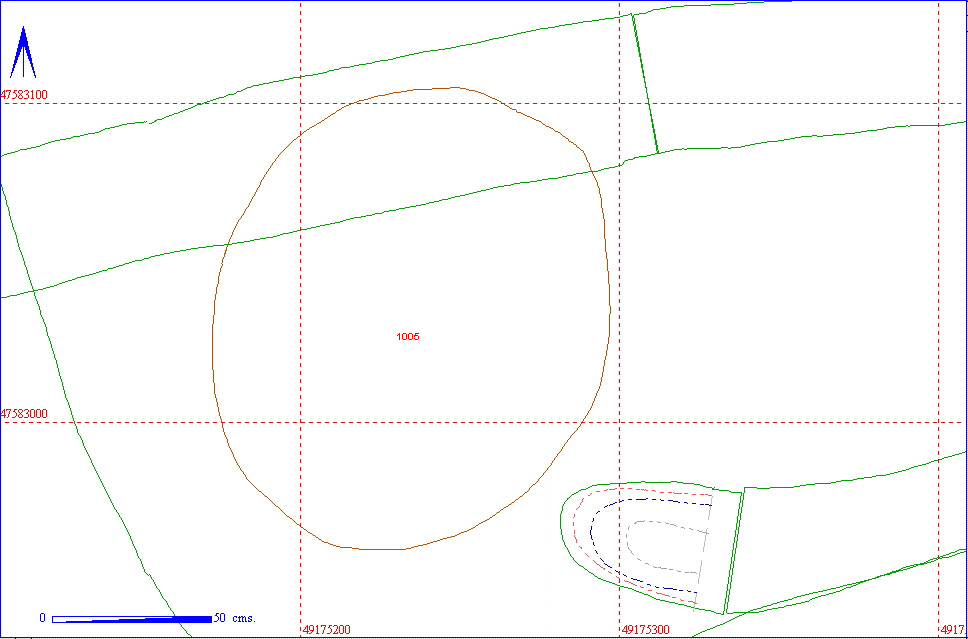
Task: Click the '50 cms.' scale label
Action: pos(235,618)
